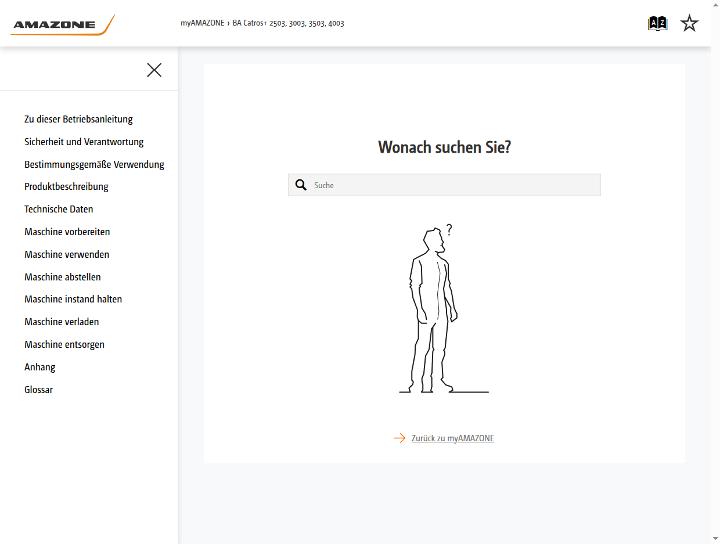Follow the Zurück zu myAMAZONE link

(452, 438)
